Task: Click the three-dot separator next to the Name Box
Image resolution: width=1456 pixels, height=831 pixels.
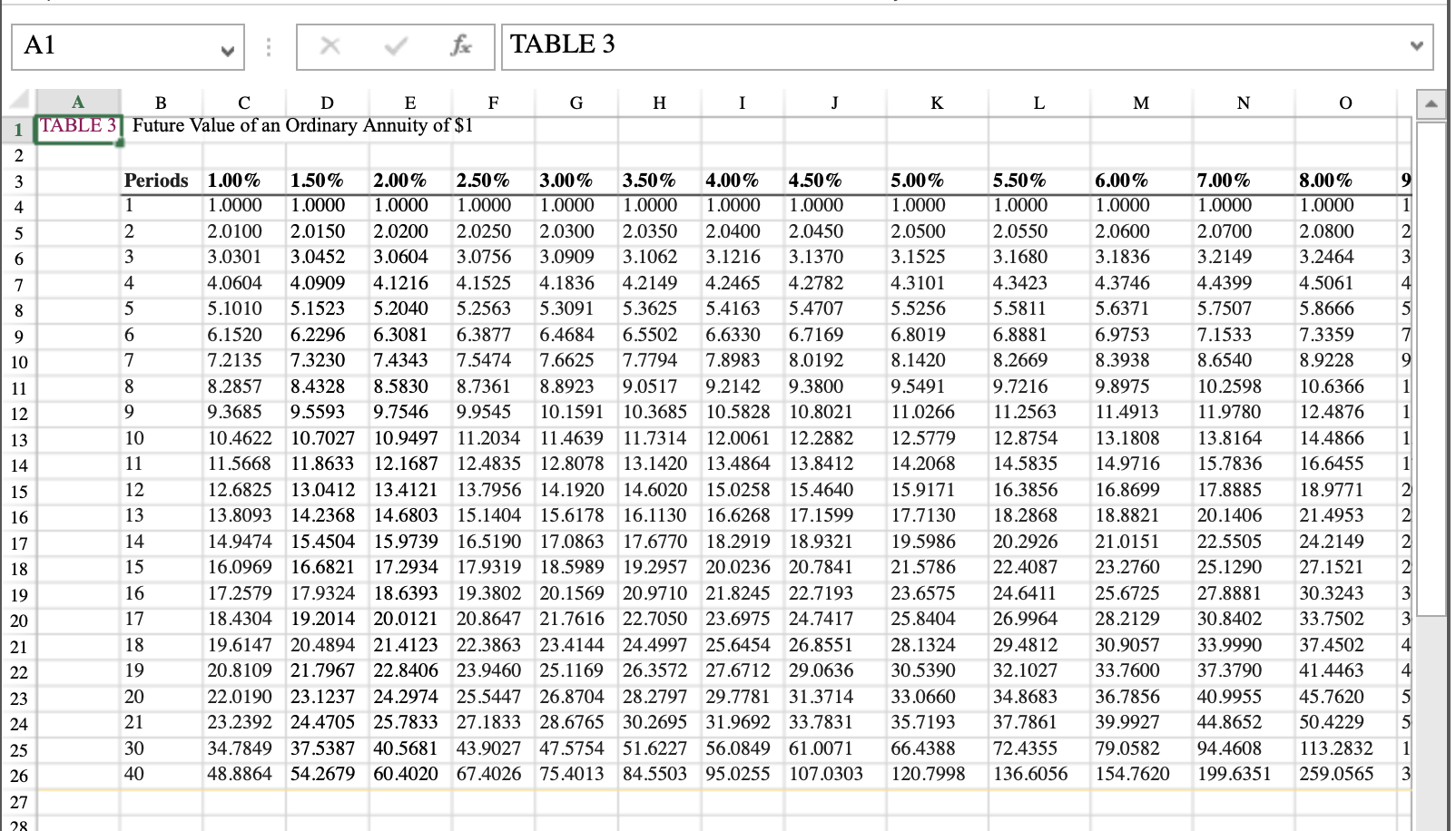Action: (x=269, y=46)
